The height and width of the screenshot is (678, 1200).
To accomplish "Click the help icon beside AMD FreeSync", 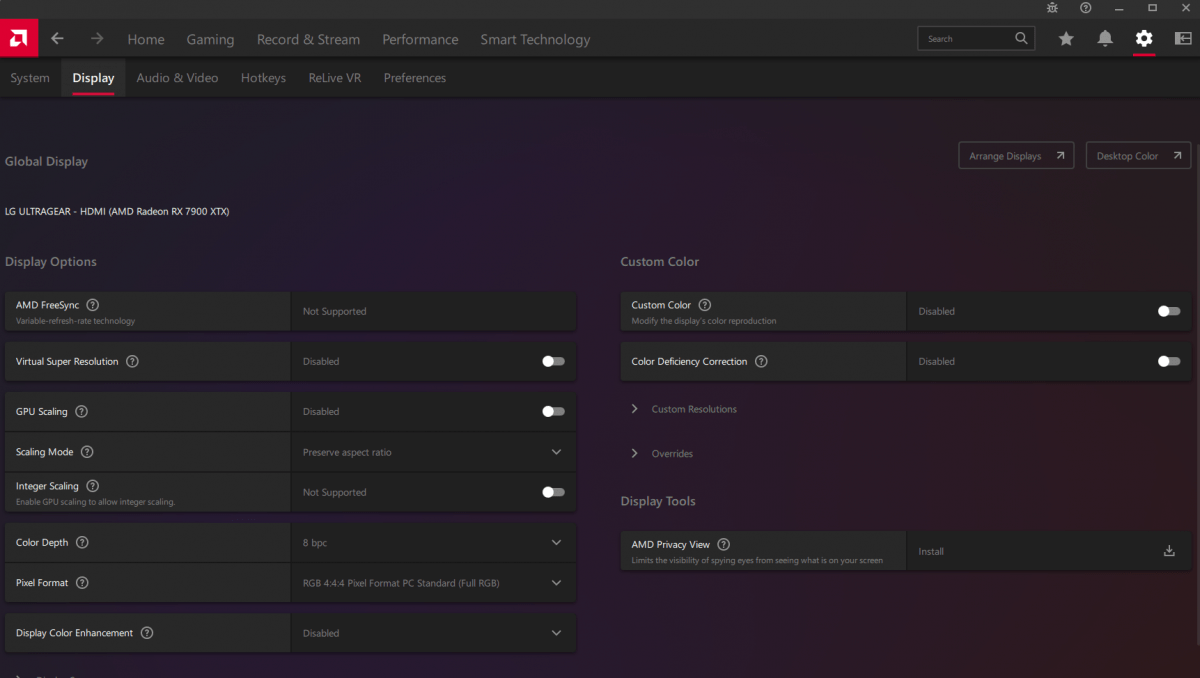I will click(x=93, y=305).
